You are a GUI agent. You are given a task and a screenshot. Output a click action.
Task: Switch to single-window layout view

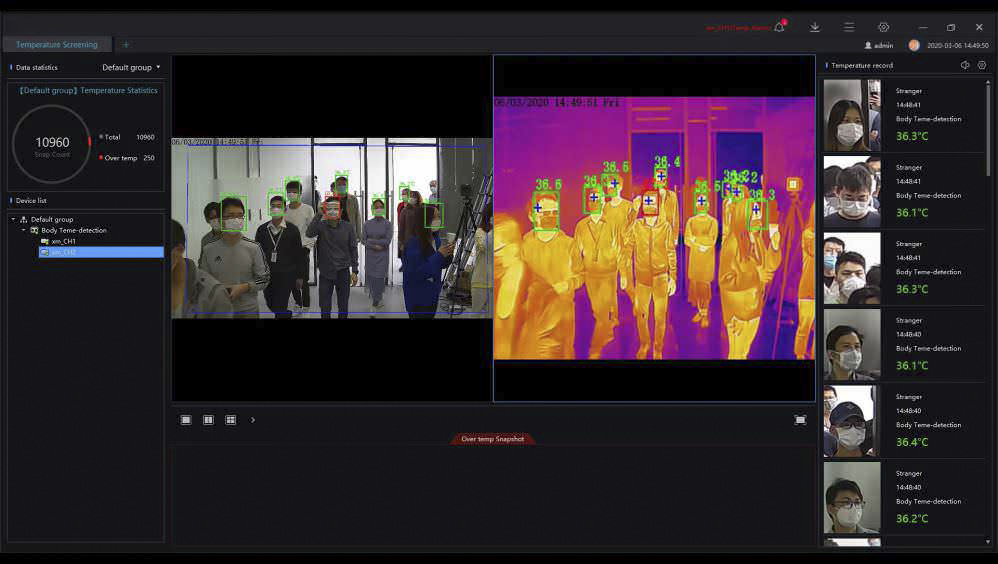pyautogui.click(x=186, y=420)
